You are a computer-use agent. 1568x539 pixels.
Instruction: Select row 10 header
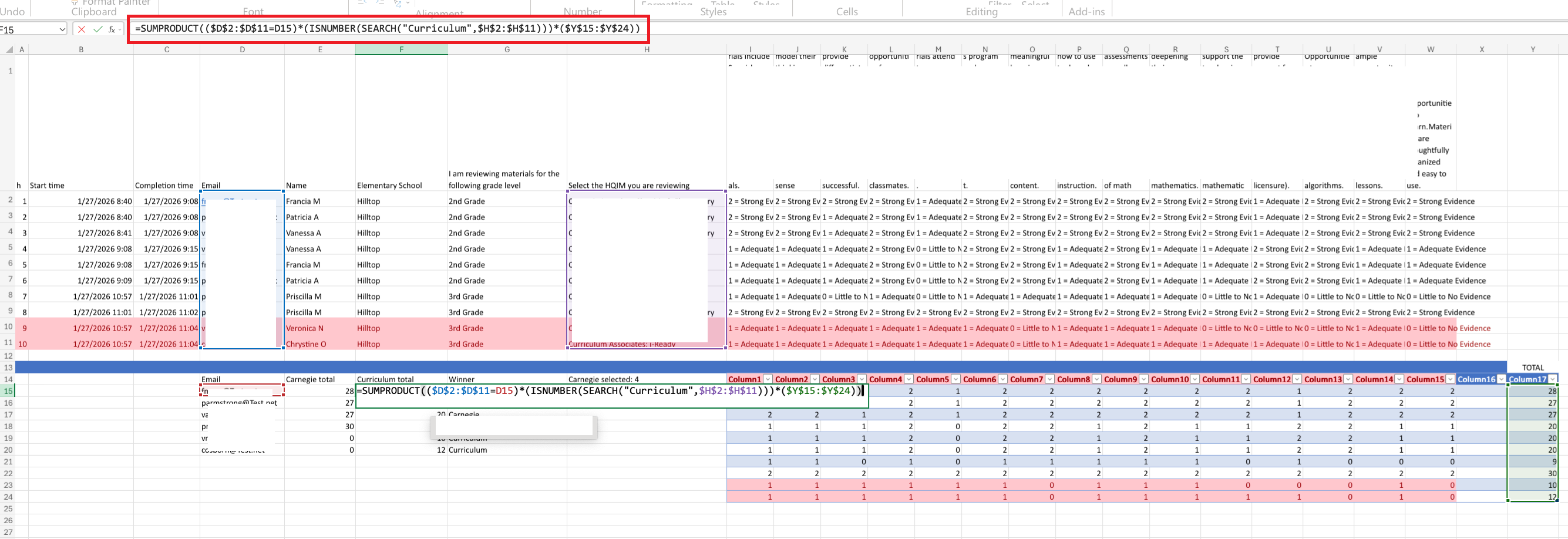pos(8,327)
